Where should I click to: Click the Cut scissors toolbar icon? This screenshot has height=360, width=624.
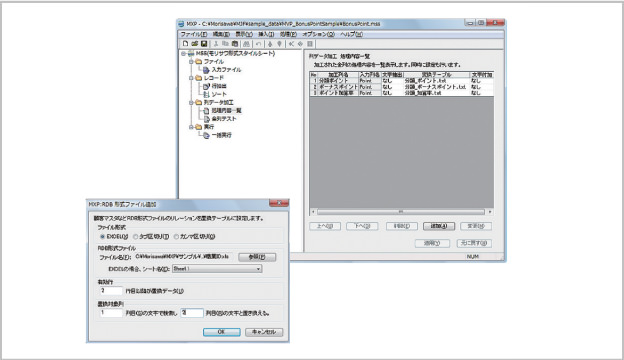216,44
